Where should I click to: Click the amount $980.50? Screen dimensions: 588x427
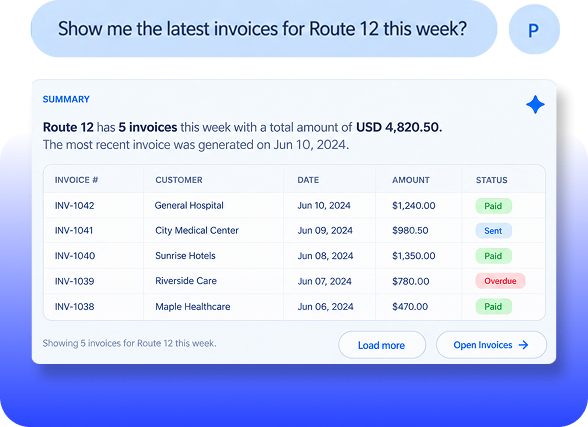[x=410, y=230]
